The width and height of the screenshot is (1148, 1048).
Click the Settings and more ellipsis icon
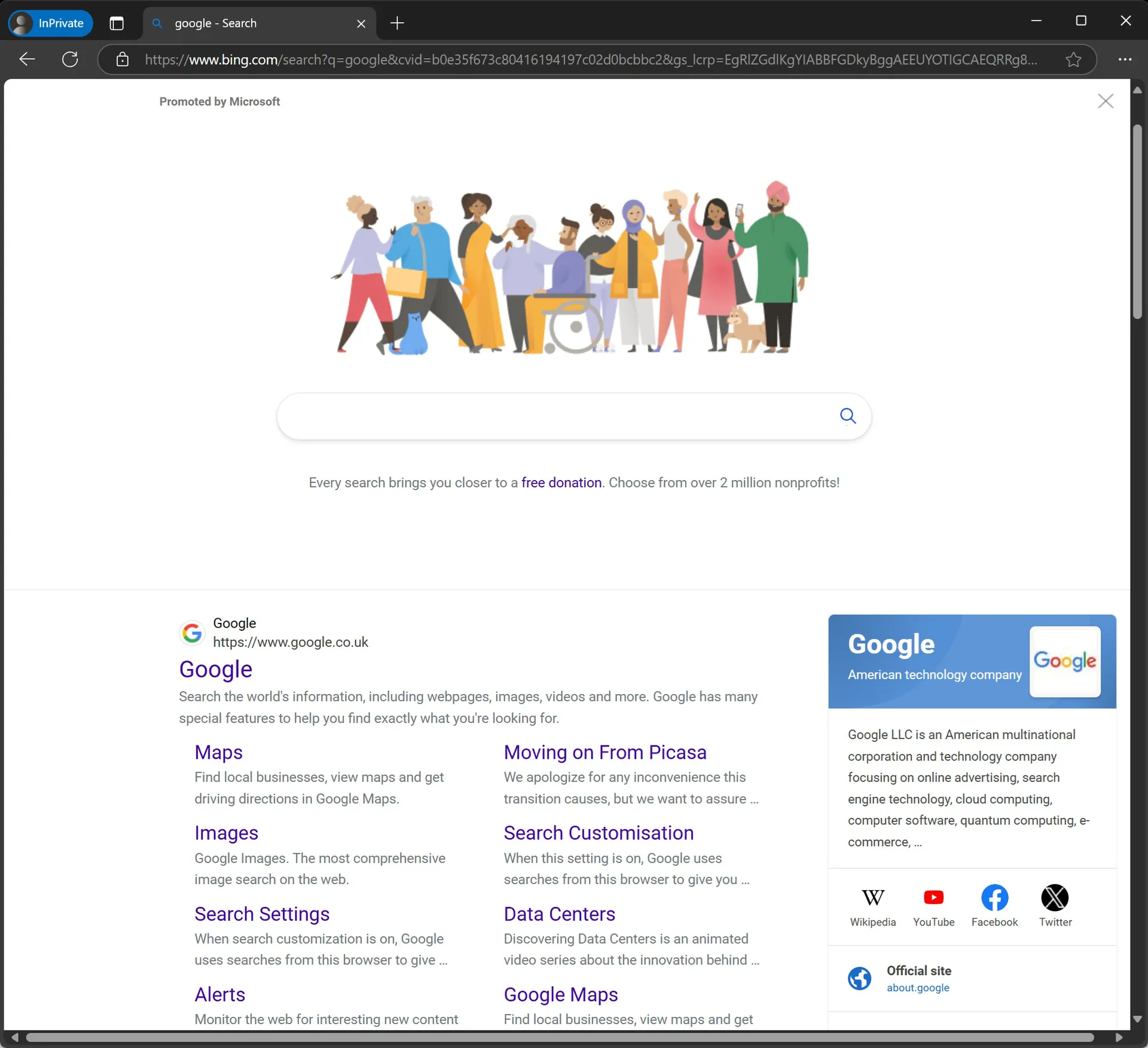[x=1125, y=60]
